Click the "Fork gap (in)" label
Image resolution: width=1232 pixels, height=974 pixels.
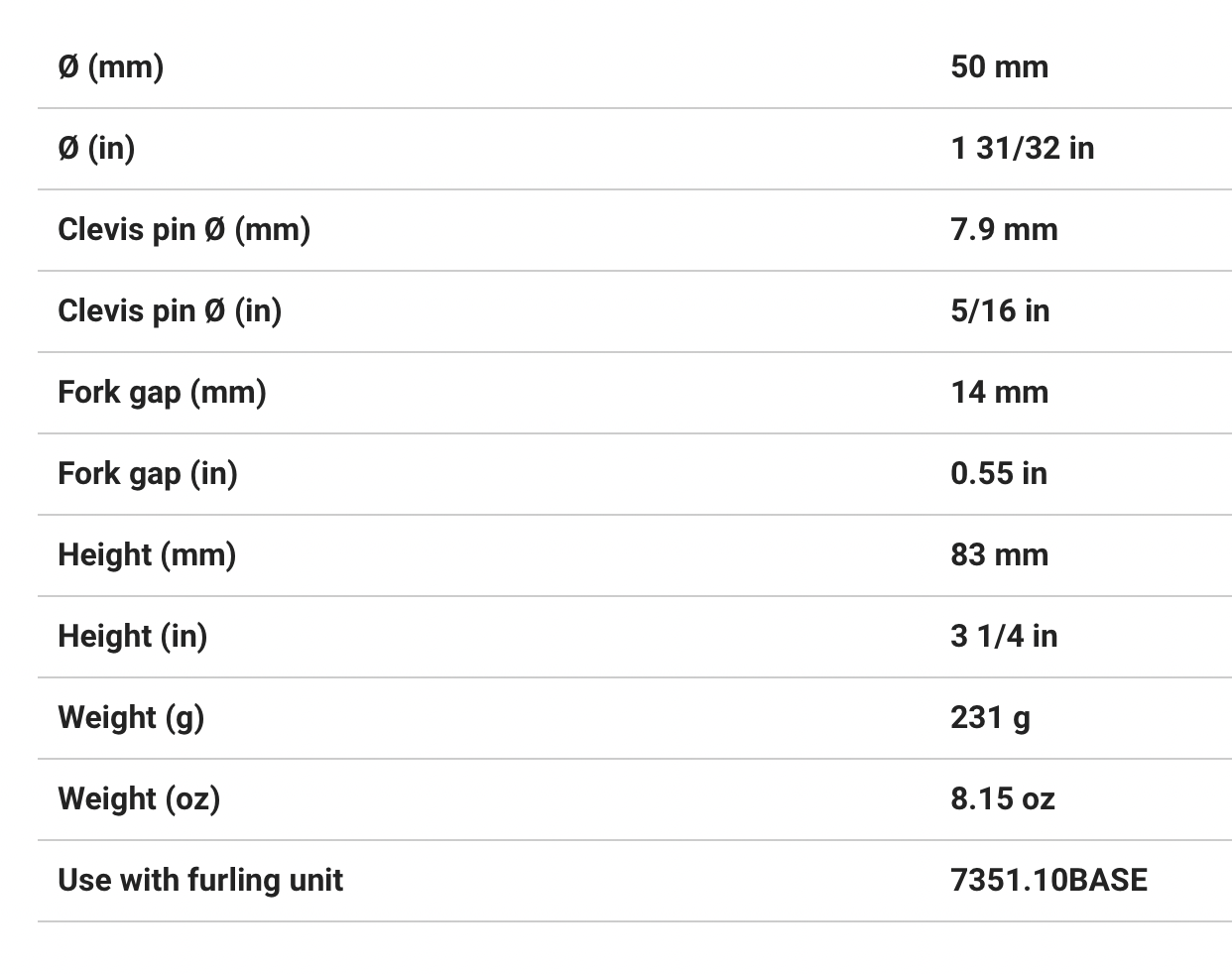pyautogui.click(x=148, y=474)
